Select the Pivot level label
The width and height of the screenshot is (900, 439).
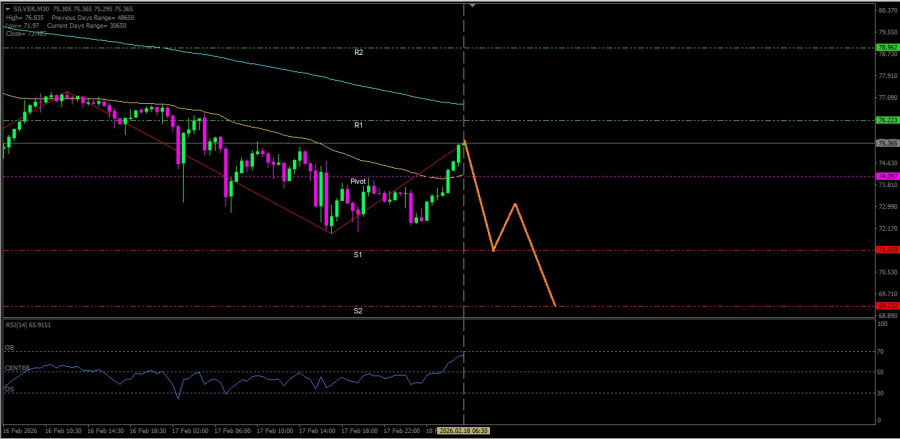tap(358, 181)
